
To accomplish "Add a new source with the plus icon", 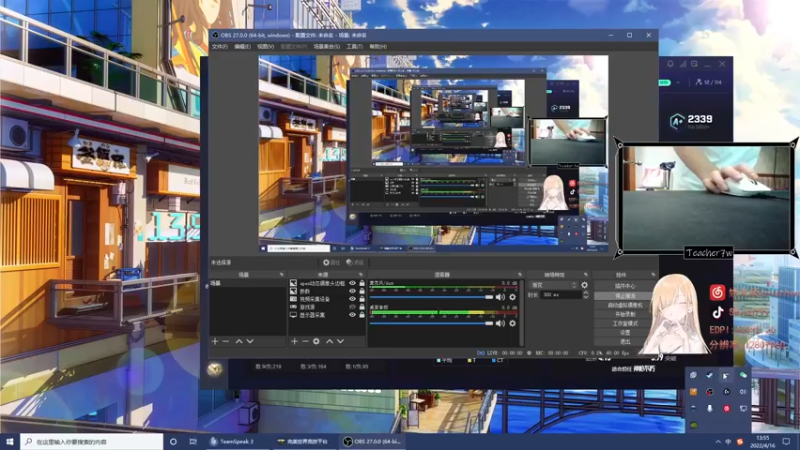I will tap(294, 341).
